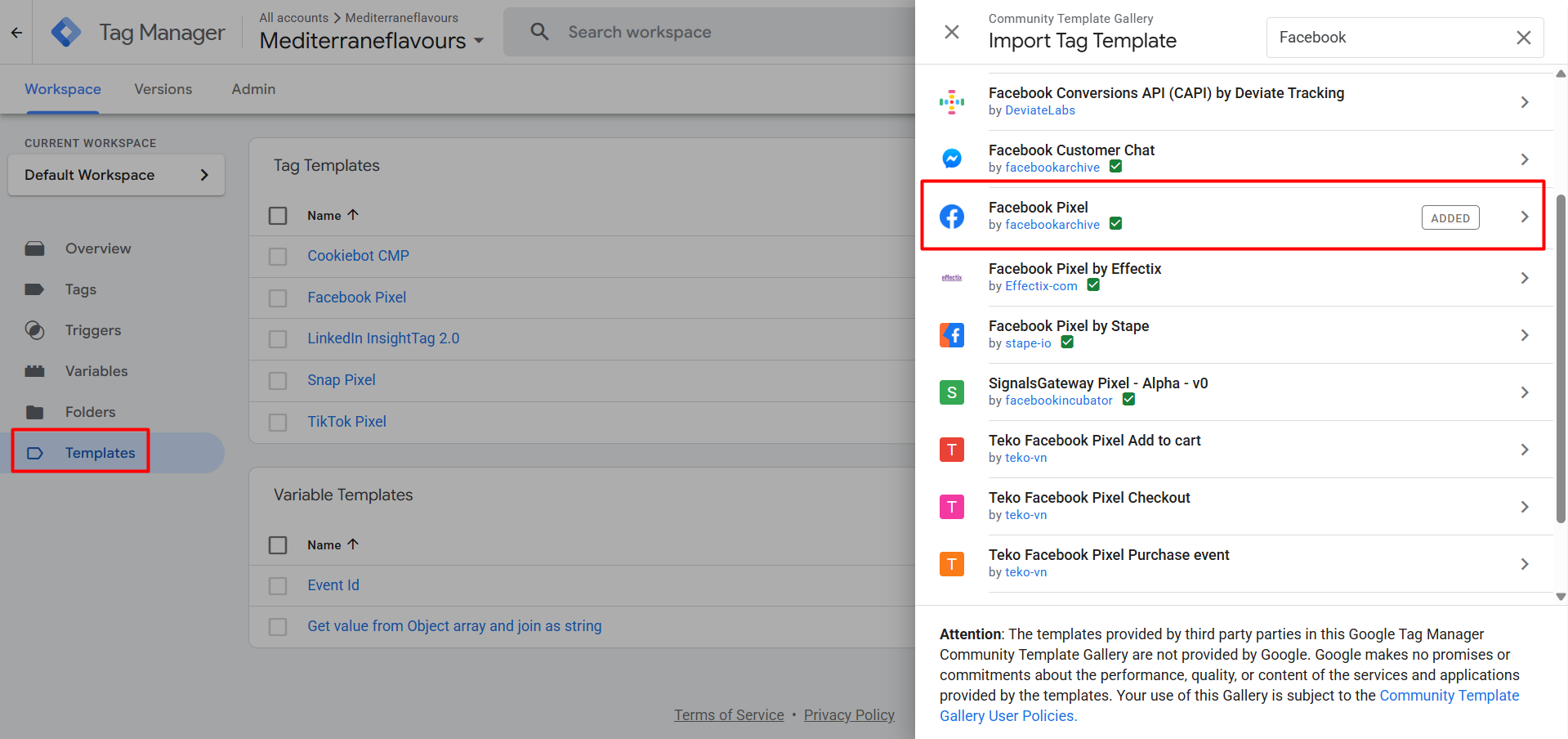Click in the Facebook template search field
Screen dimensions: 1568x739
tap(1389, 38)
